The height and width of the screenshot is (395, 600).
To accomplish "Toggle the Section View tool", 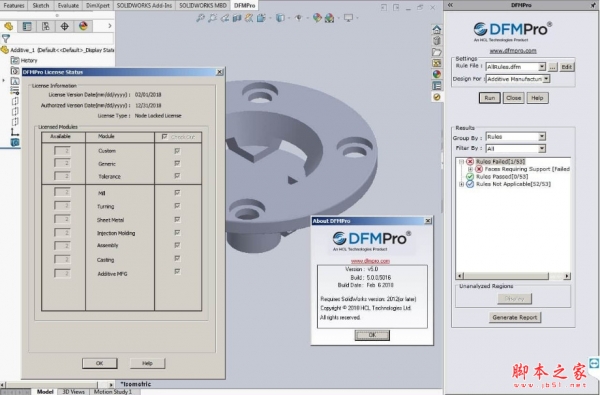I will pos(237,18).
